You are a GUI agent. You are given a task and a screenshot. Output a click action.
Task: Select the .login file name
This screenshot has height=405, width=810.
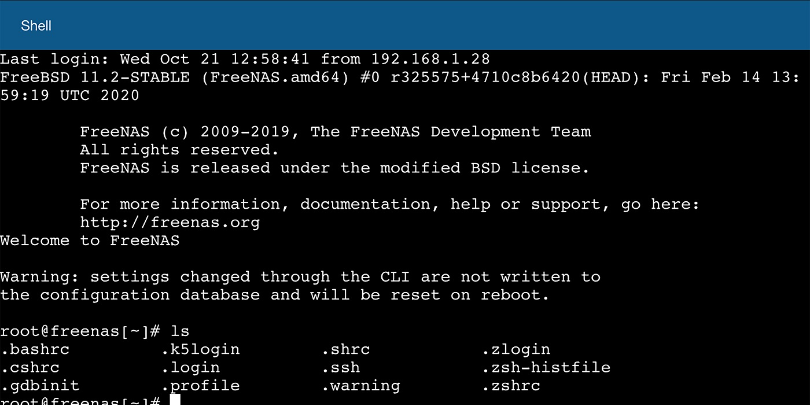190,367
